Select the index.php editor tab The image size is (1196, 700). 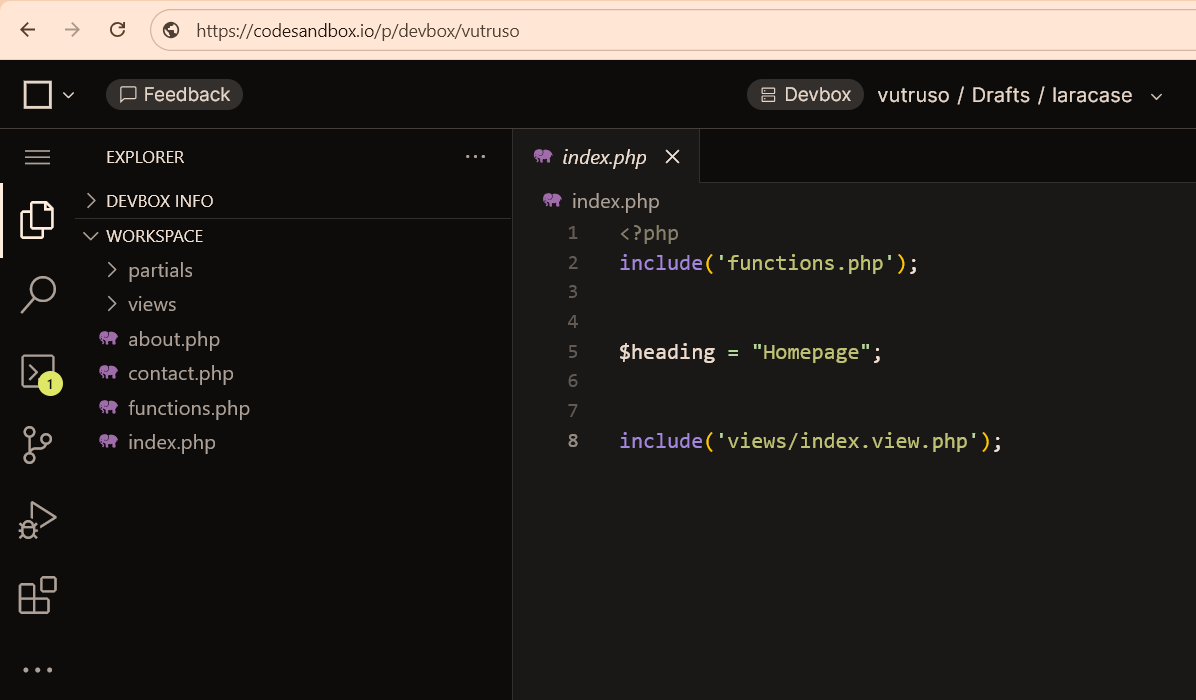pos(603,157)
